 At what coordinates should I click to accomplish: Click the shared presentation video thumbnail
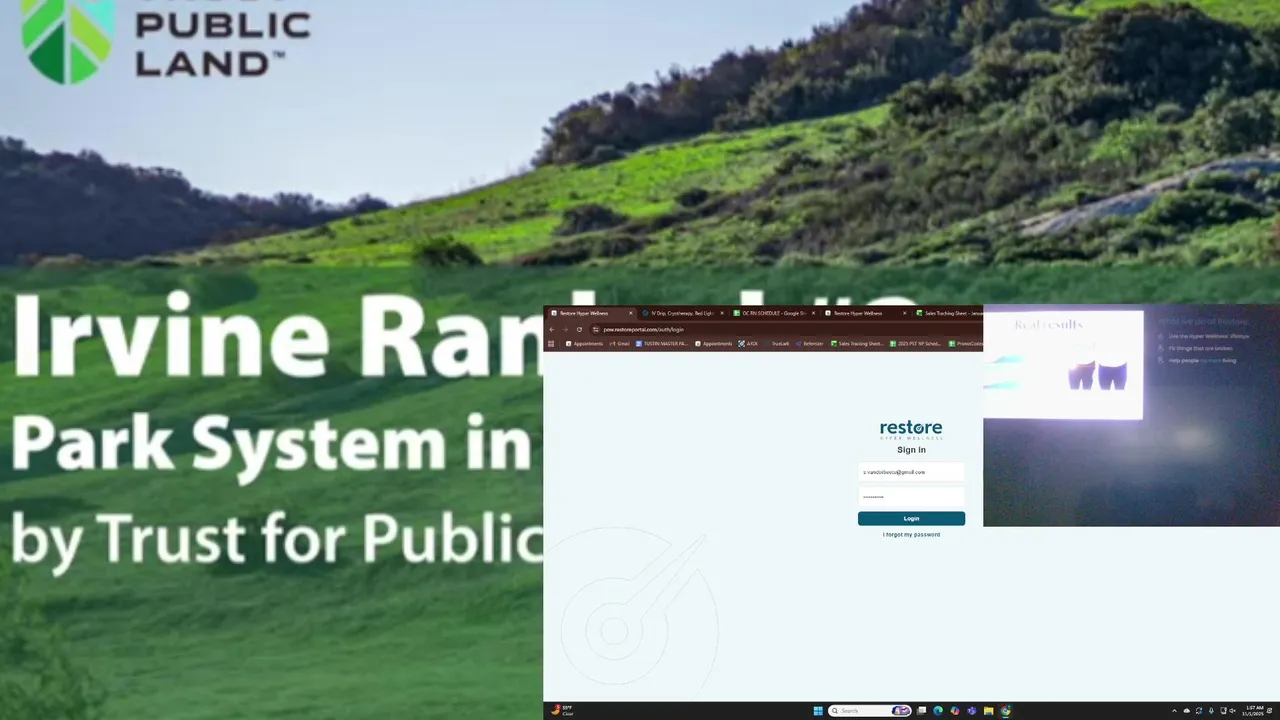[1131, 415]
